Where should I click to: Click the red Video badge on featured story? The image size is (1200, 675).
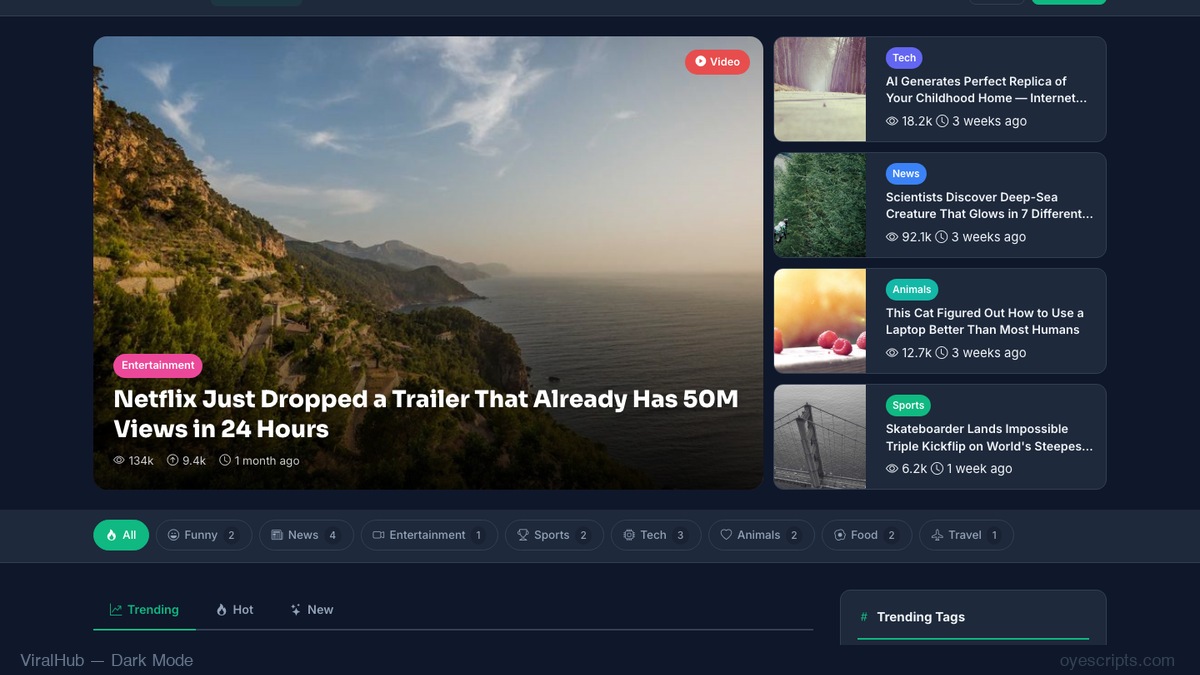[x=717, y=62]
